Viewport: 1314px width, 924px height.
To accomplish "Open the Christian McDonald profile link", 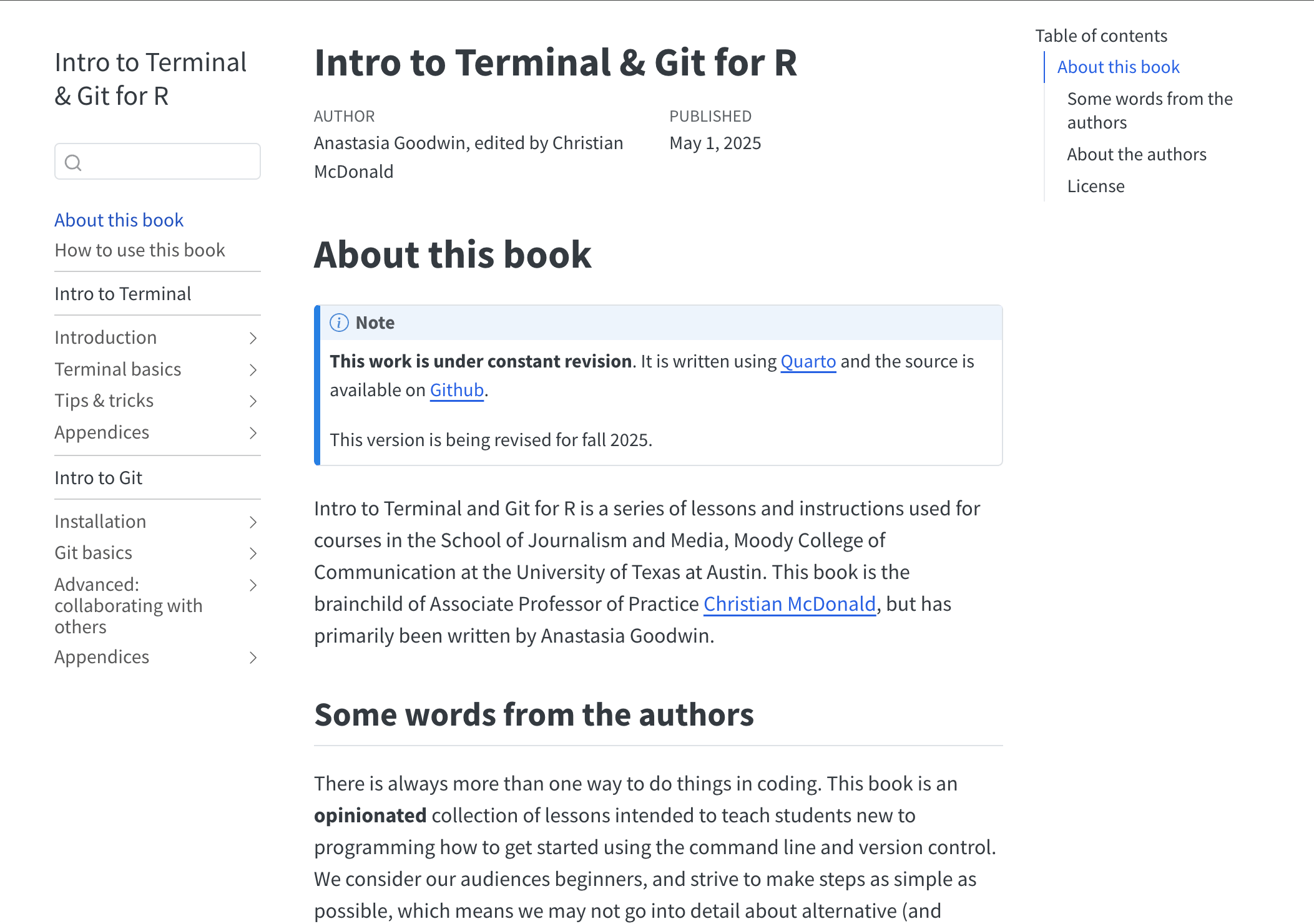I will [x=789, y=604].
